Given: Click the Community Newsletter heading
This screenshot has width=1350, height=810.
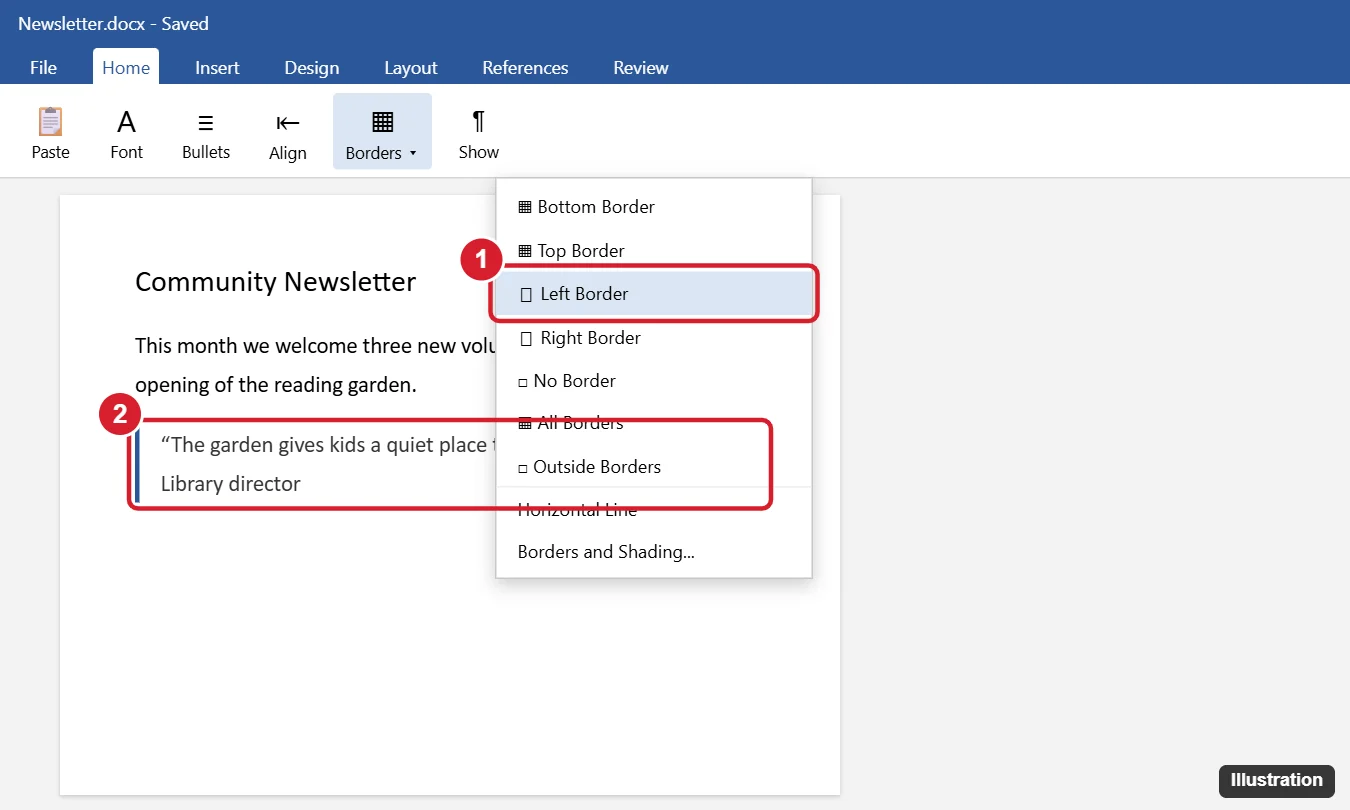Looking at the screenshot, I should [x=275, y=282].
